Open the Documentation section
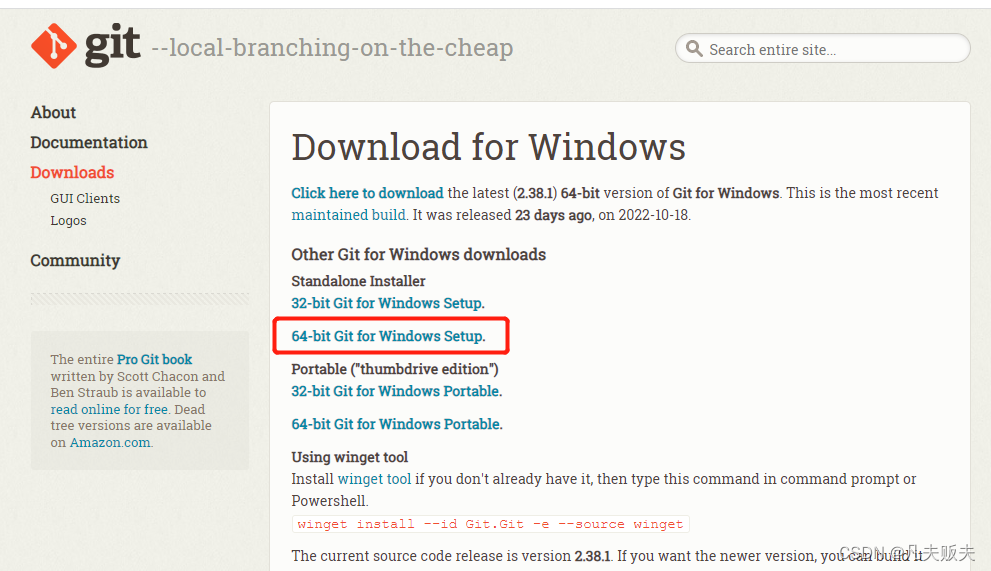The height and width of the screenshot is (571, 991). click(88, 142)
